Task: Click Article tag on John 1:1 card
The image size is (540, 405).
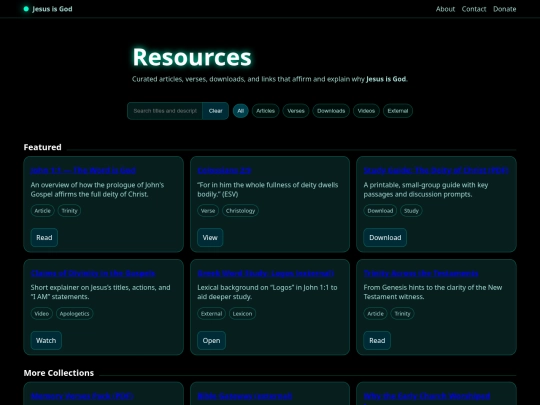Action: (42, 211)
